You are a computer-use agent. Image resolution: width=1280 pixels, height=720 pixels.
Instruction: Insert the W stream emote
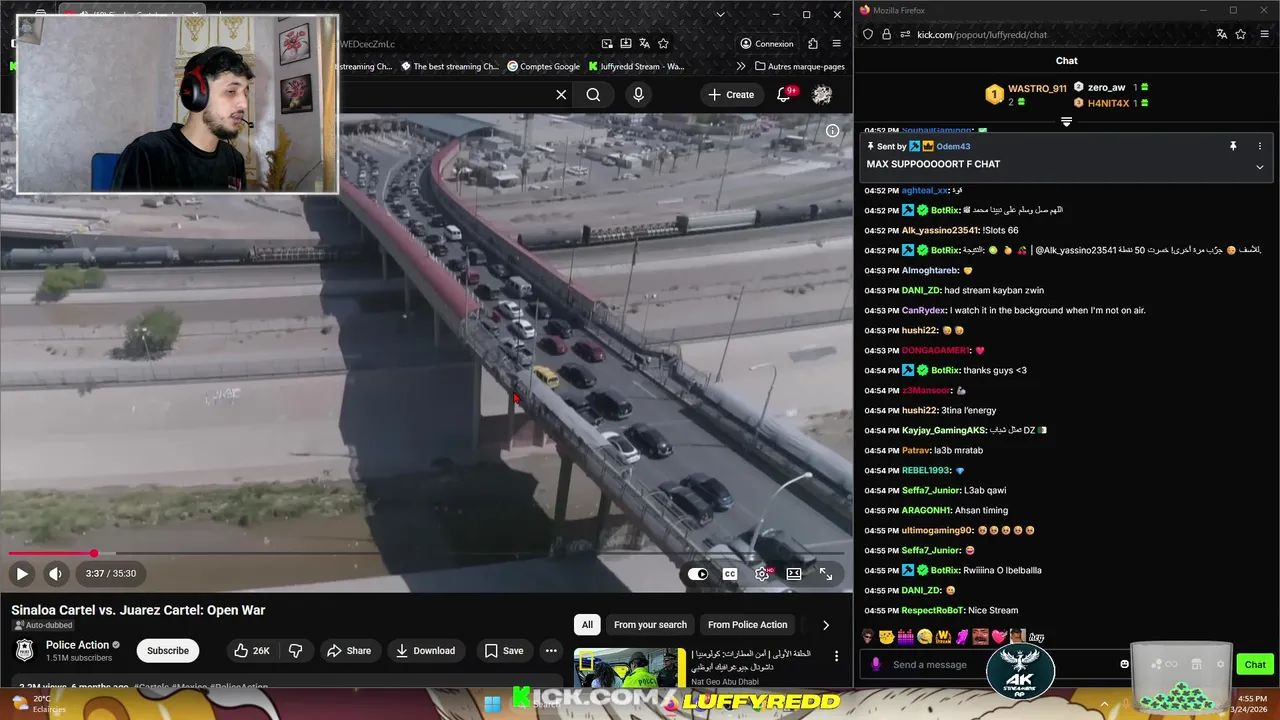943,637
